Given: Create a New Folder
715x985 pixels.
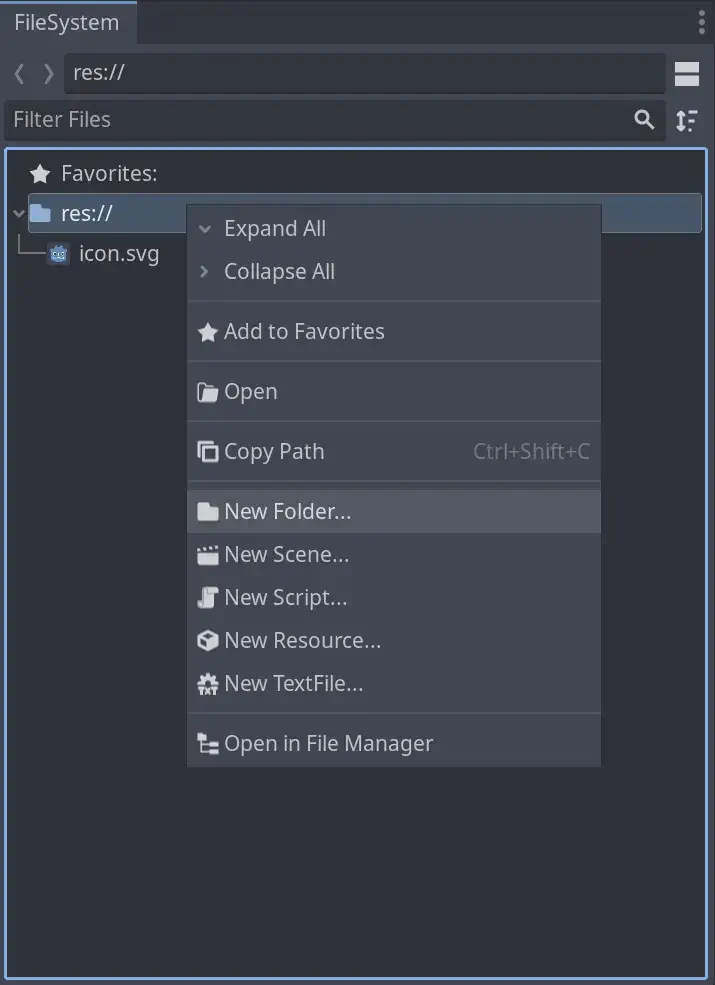Looking at the screenshot, I should (394, 511).
